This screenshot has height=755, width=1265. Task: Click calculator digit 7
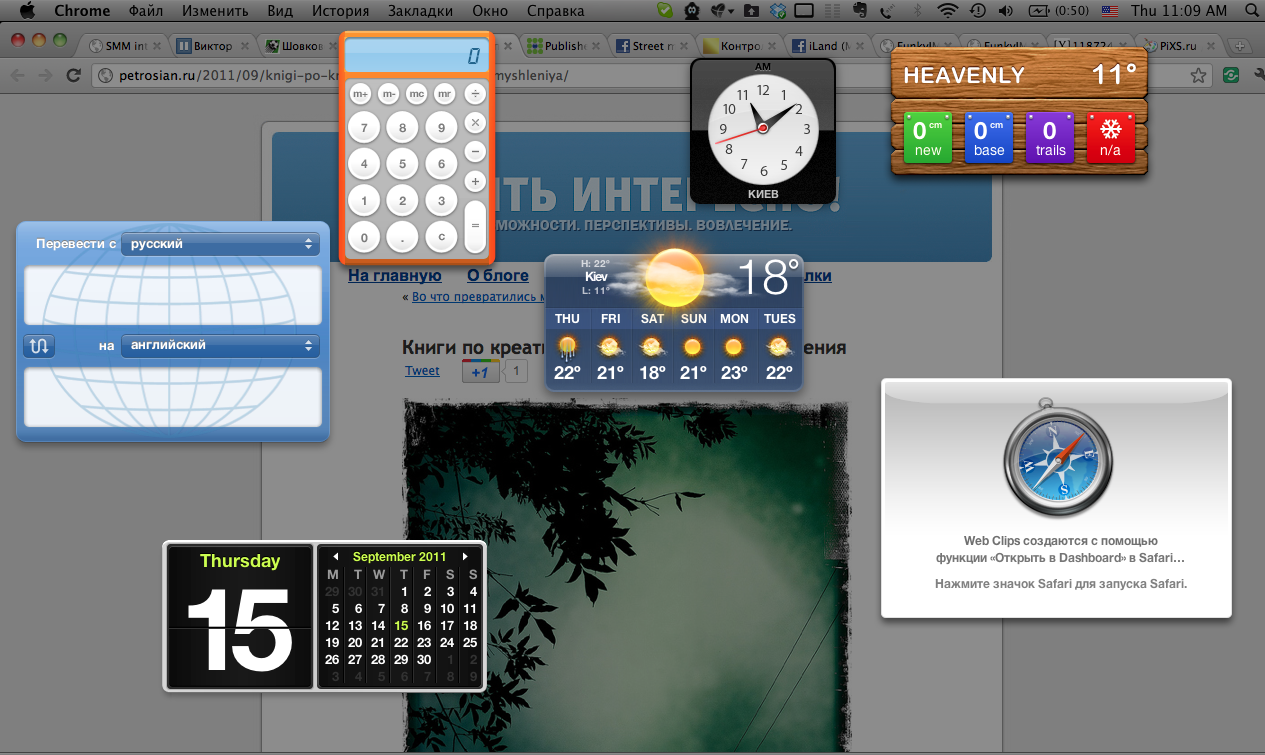364,128
